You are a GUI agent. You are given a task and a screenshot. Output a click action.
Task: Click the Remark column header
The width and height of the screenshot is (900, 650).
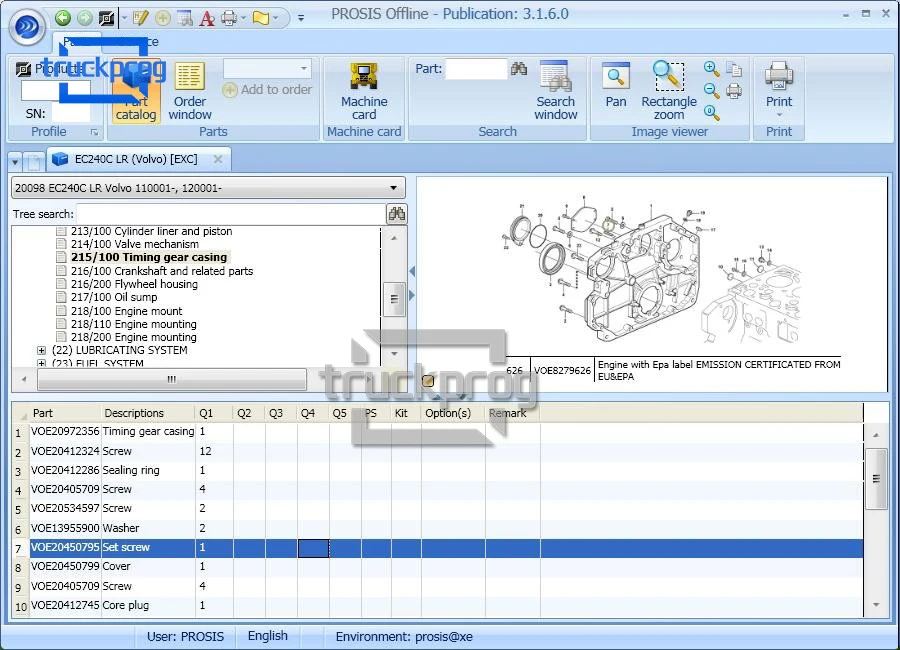click(x=513, y=413)
